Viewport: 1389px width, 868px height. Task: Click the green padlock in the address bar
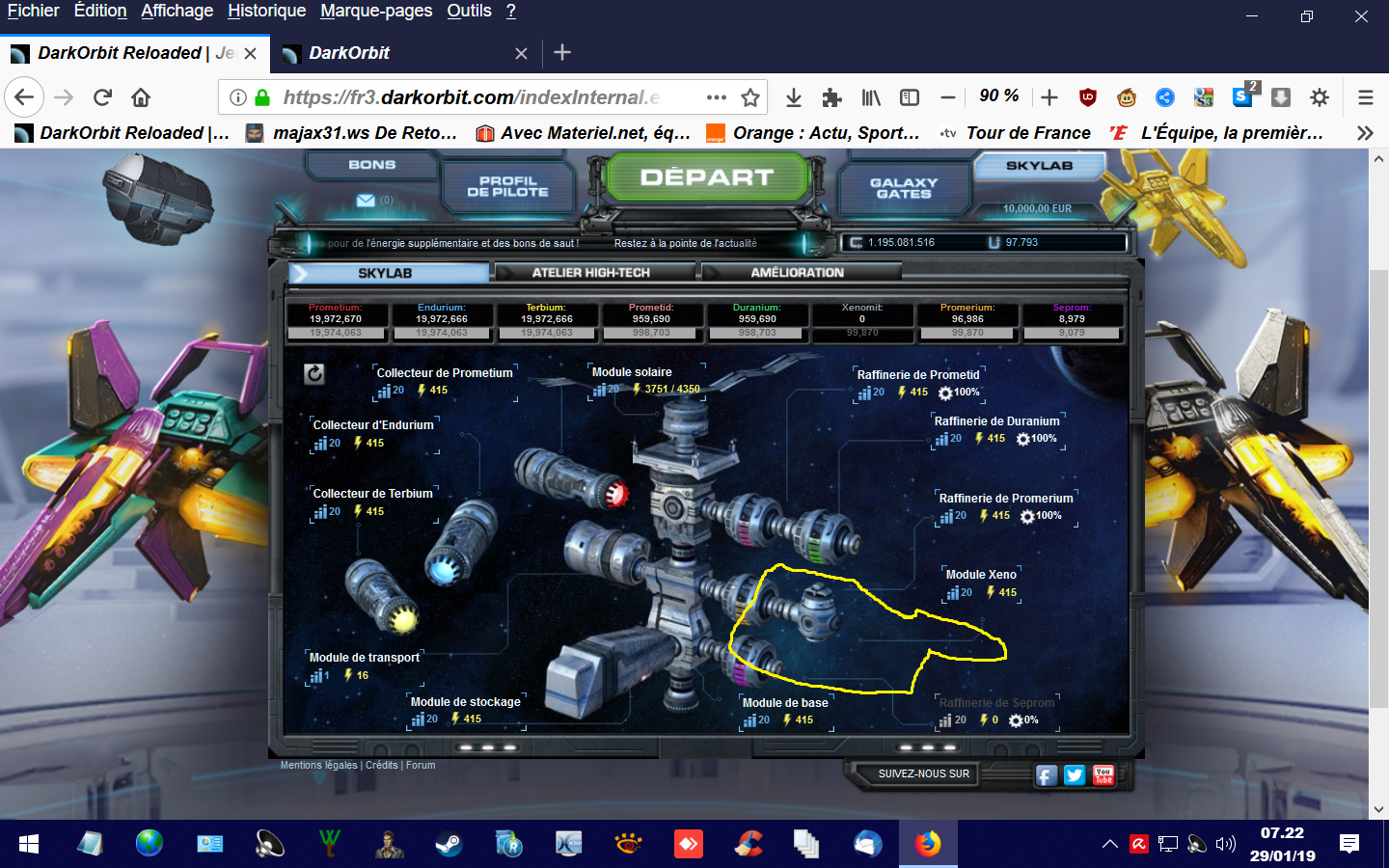coord(262,97)
